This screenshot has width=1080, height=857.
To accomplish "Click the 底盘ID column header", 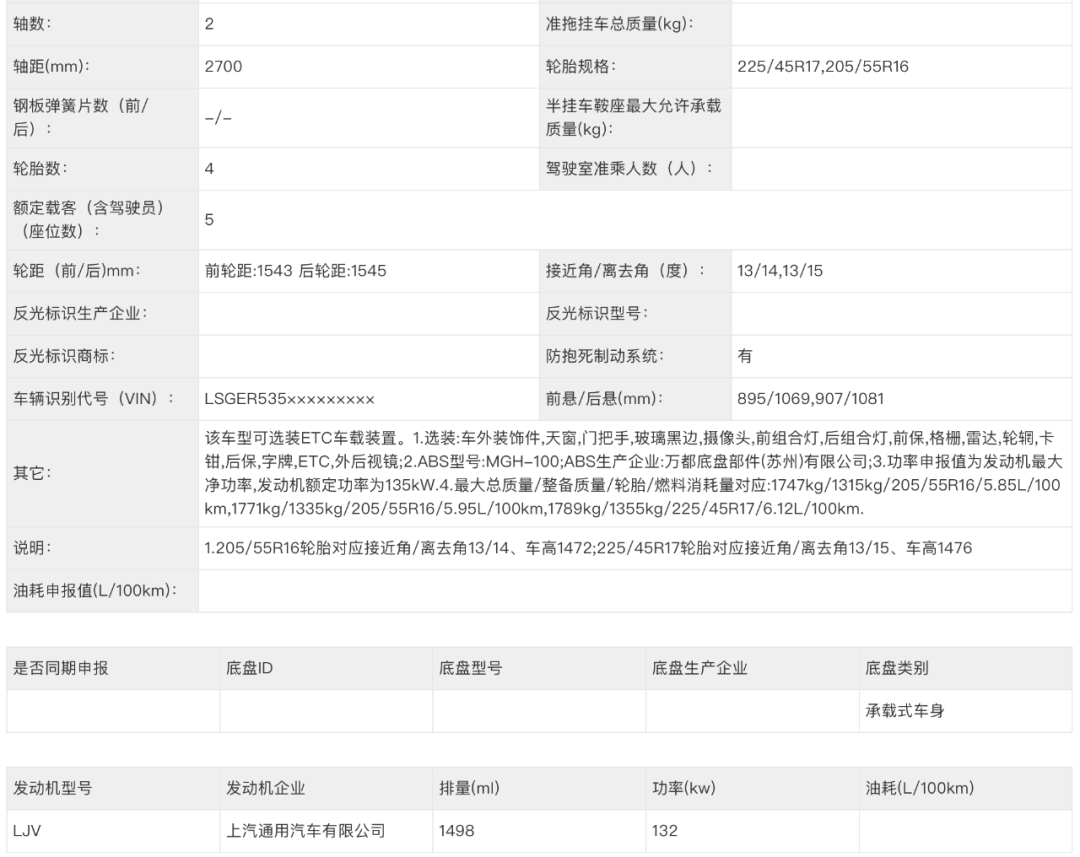I will [249, 668].
